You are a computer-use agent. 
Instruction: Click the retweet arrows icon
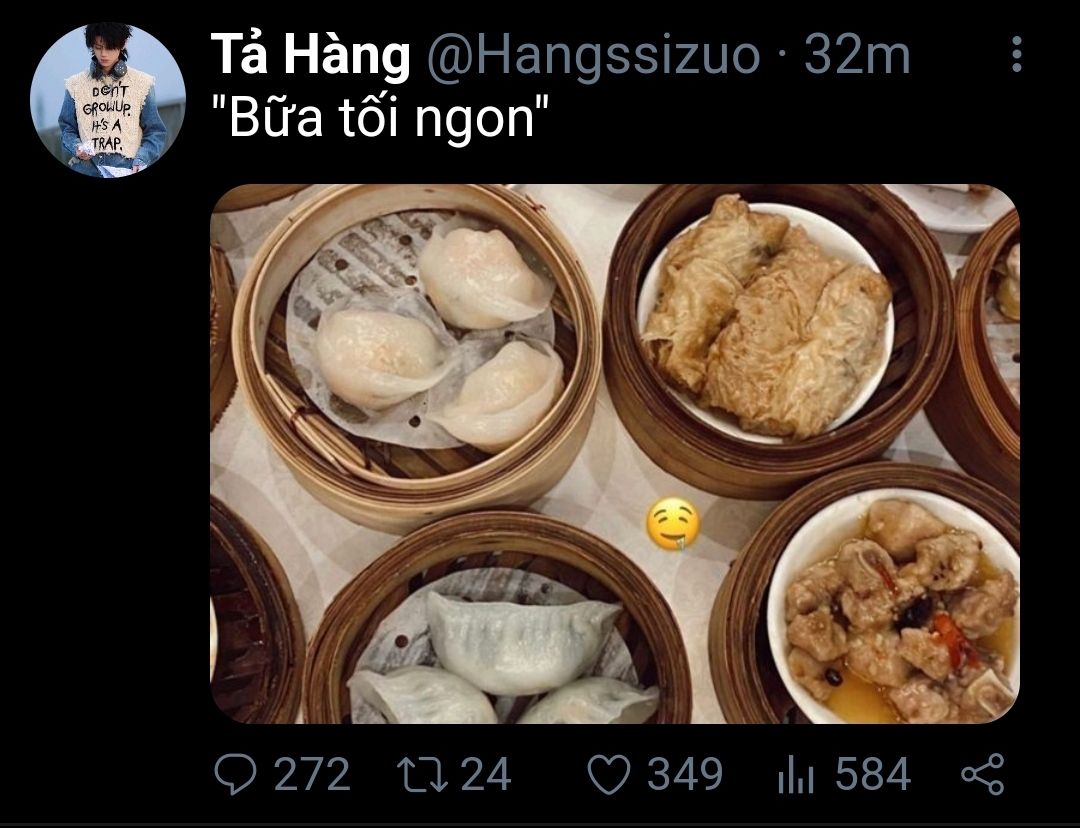pos(423,774)
